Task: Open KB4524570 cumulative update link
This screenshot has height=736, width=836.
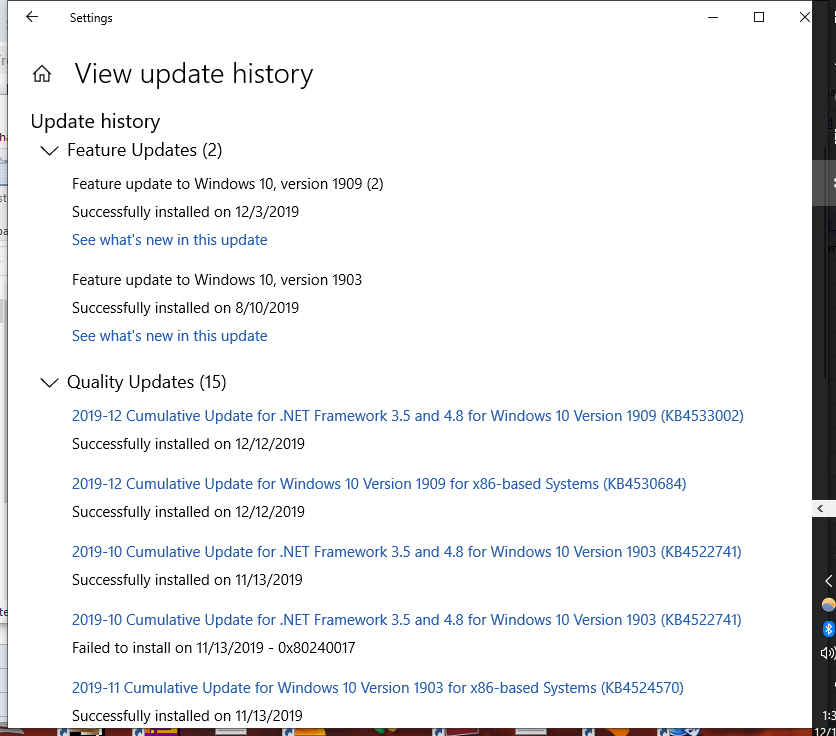Action: click(378, 688)
